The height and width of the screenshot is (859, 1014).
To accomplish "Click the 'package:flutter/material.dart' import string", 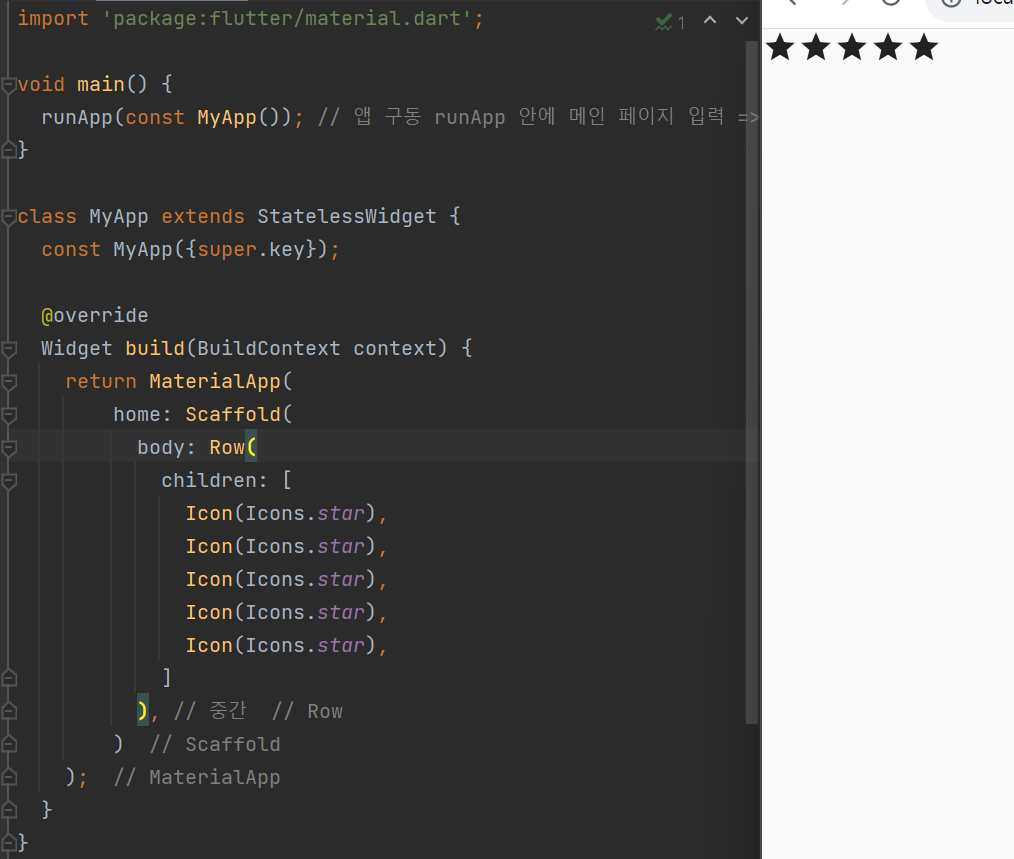I will click(287, 19).
